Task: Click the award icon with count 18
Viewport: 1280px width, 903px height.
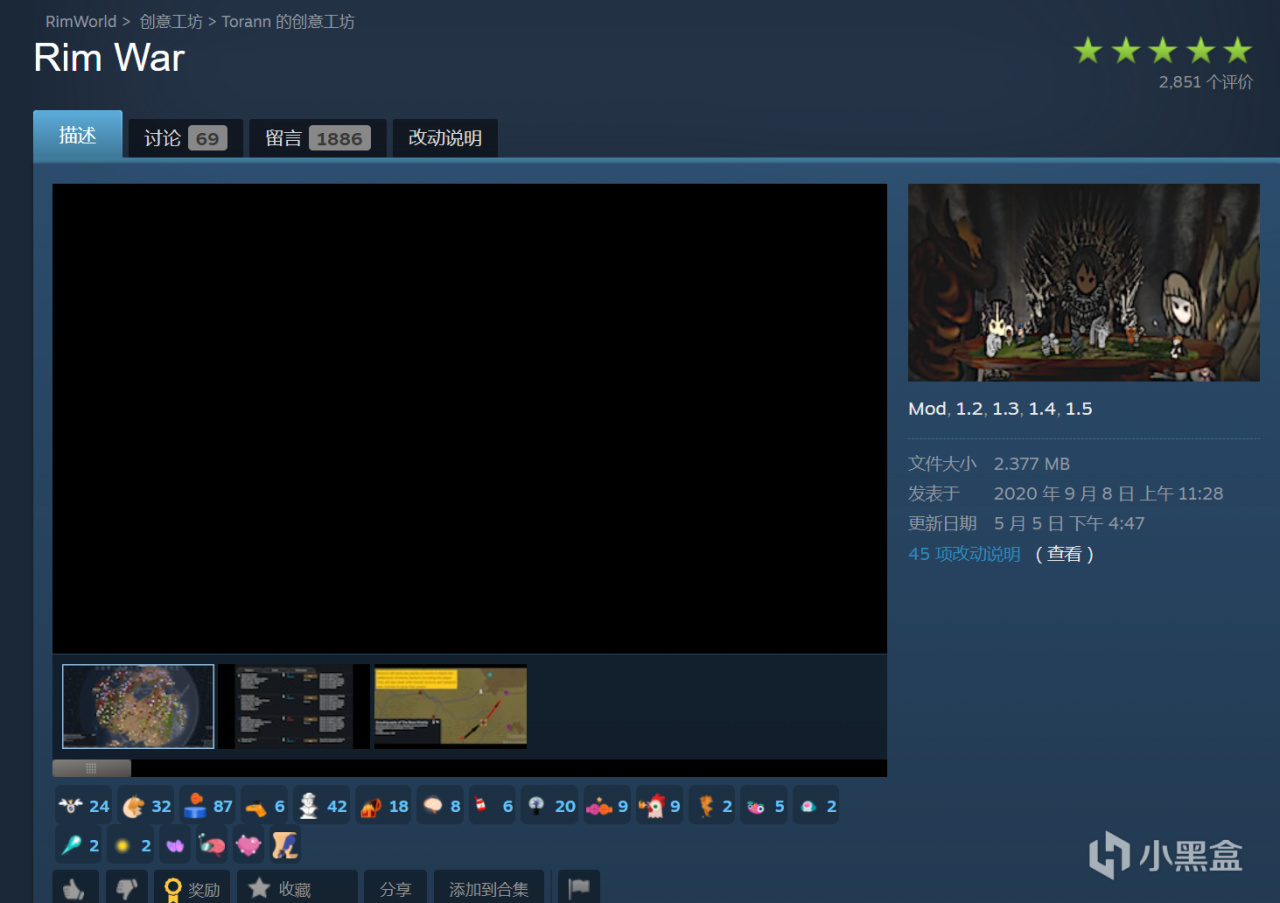Action: tap(384, 805)
